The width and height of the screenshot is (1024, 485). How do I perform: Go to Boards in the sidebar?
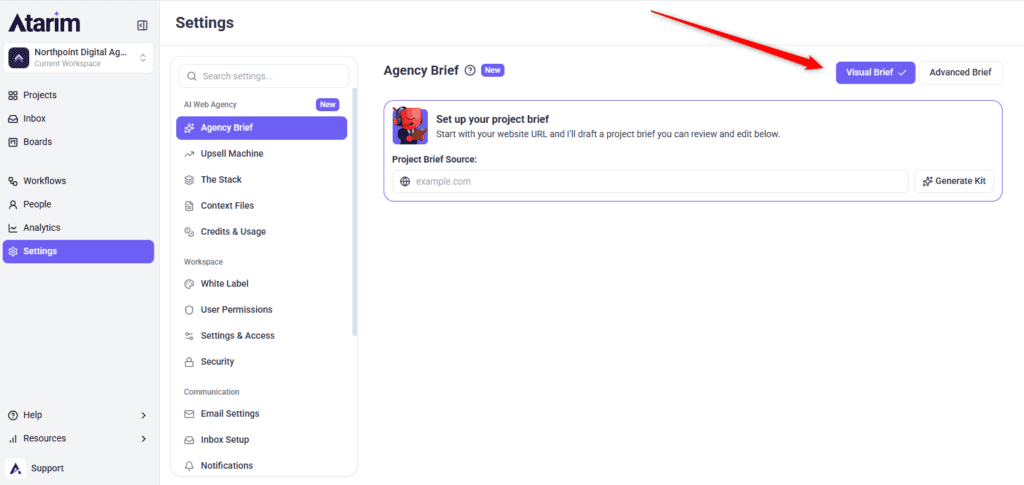click(x=78, y=142)
